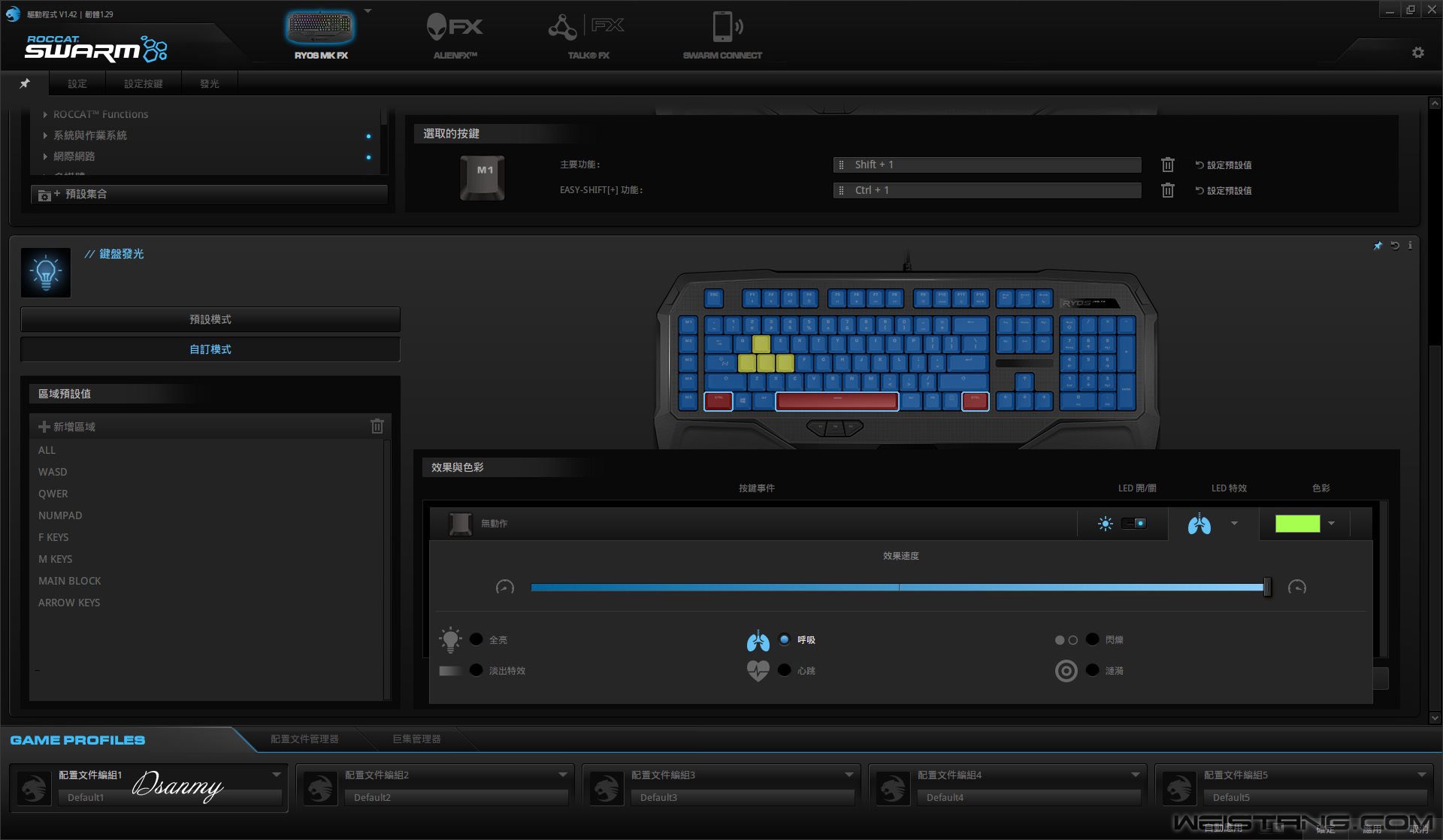Image resolution: width=1443 pixels, height=840 pixels.
Task: Click the red spacebar on keyboard preview
Action: tap(836, 401)
